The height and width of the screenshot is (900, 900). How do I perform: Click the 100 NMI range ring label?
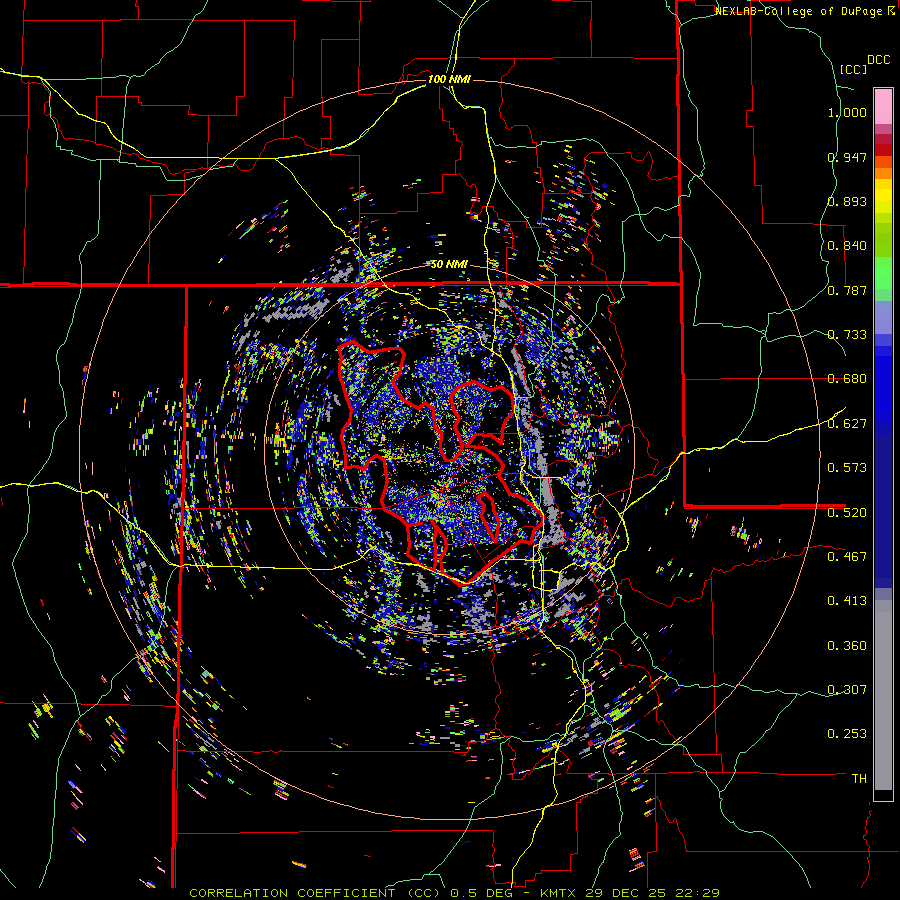click(449, 79)
